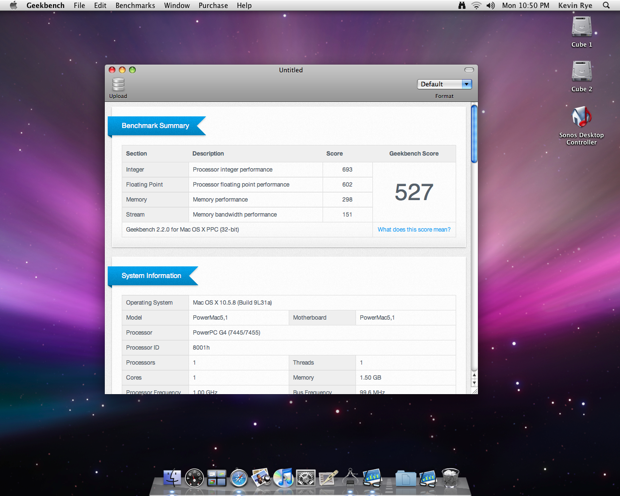The height and width of the screenshot is (496, 620).
Task: Click the clock reading Mon 10:50 PM
Action: point(525,5)
